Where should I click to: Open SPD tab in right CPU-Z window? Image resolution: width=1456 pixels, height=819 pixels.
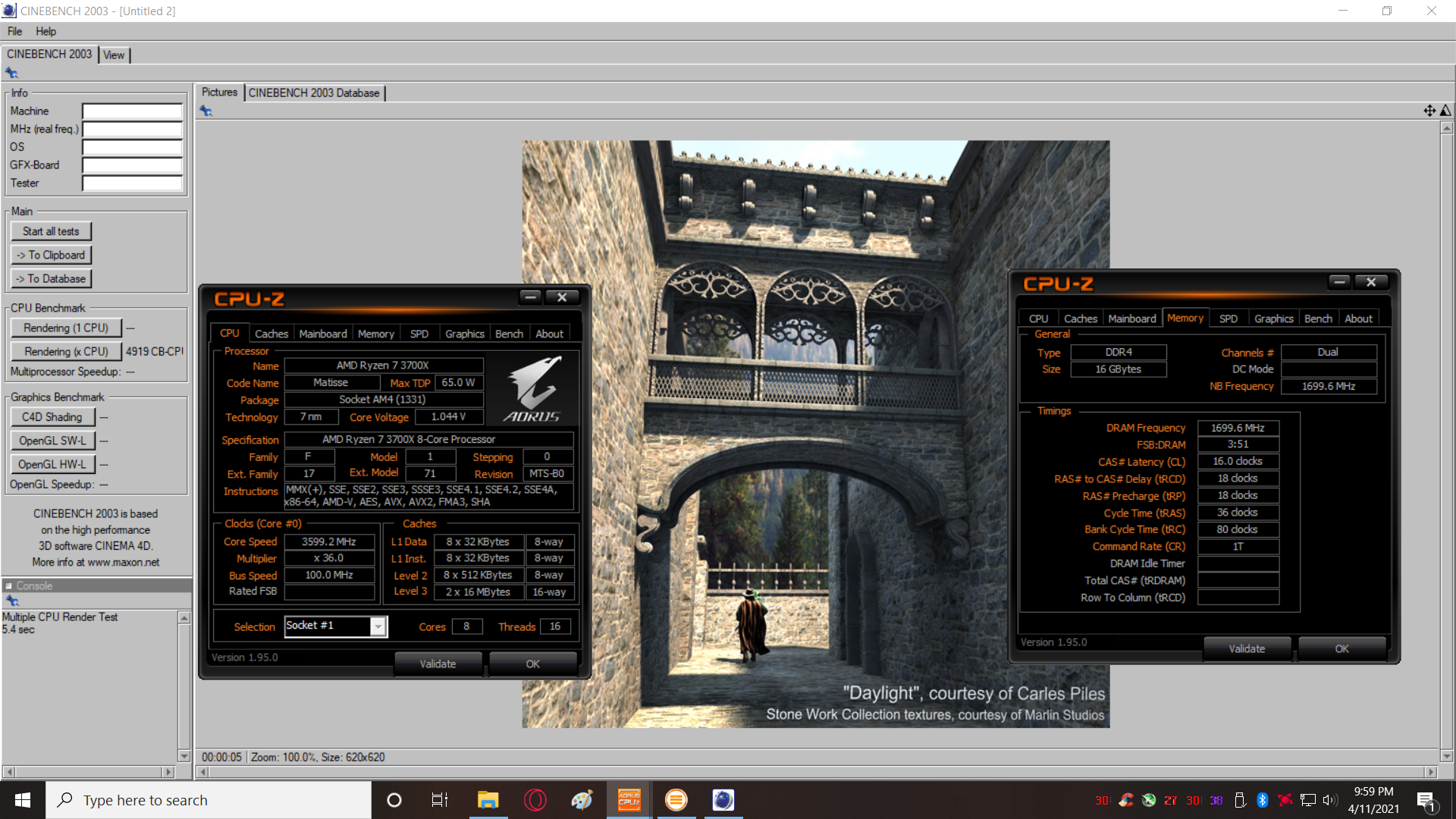(x=1228, y=318)
